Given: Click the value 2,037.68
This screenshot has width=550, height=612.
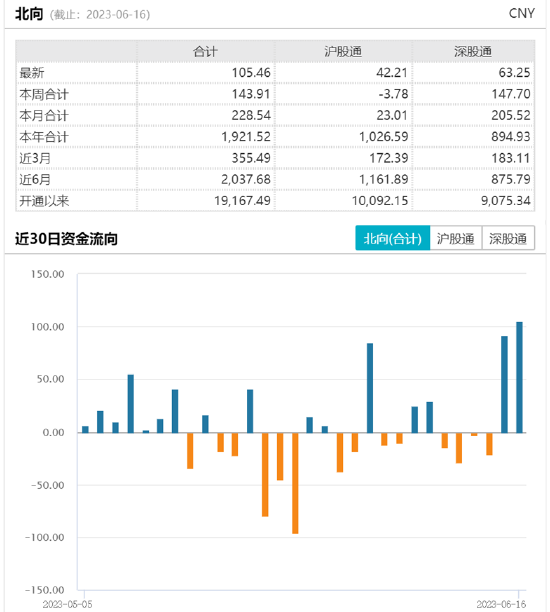Looking at the screenshot, I should click(246, 180).
